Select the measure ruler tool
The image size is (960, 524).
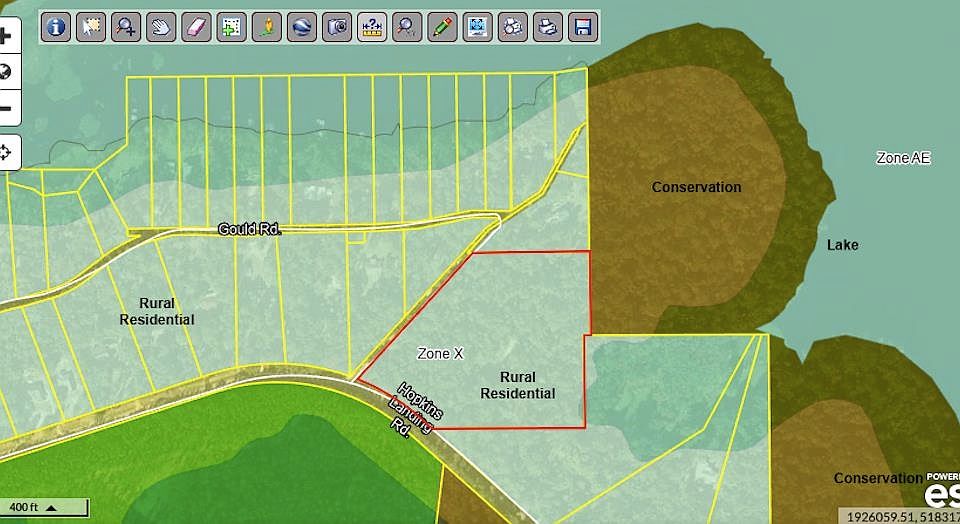point(372,27)
